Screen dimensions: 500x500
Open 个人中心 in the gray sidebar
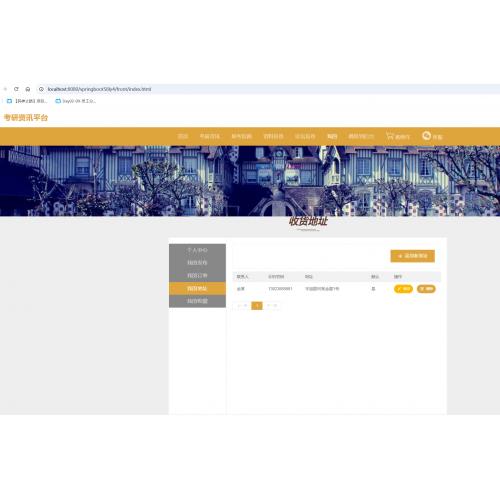[x=197, y=250]
